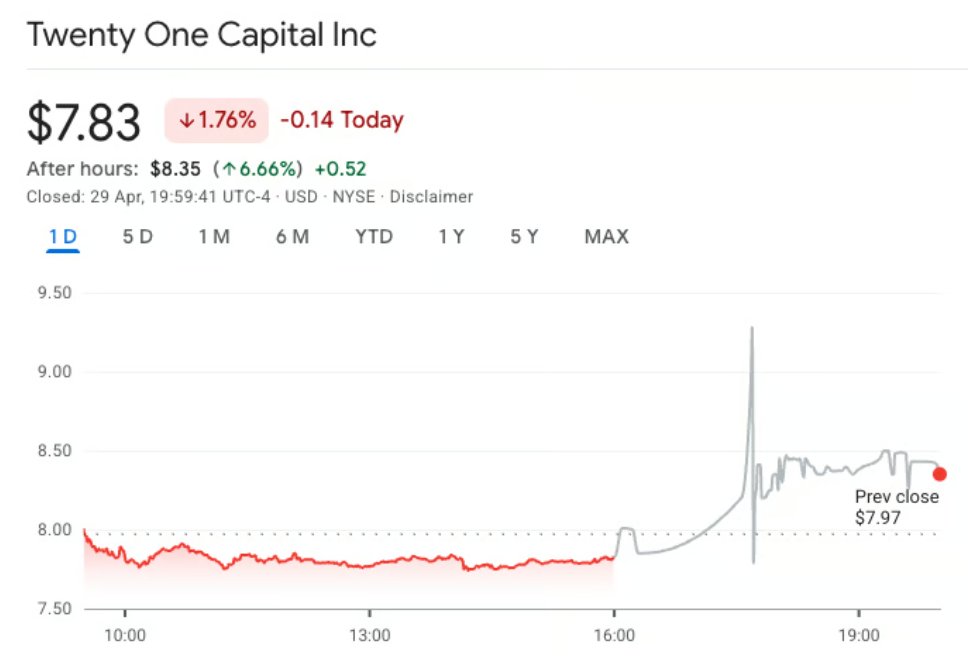This screenshot has height=672, width=971.
Task: Switch to the 5D chart range
Action: [138, 237]
